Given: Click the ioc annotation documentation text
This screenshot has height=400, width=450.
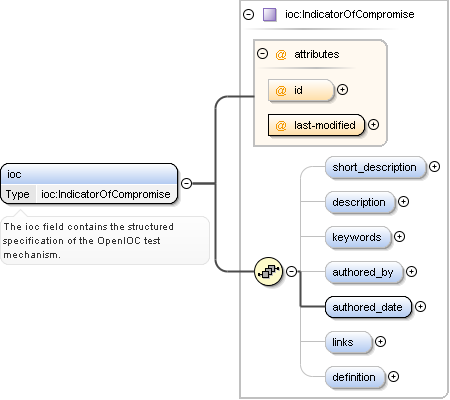Looking at the screenshot, I should click(x=88, y=241).
